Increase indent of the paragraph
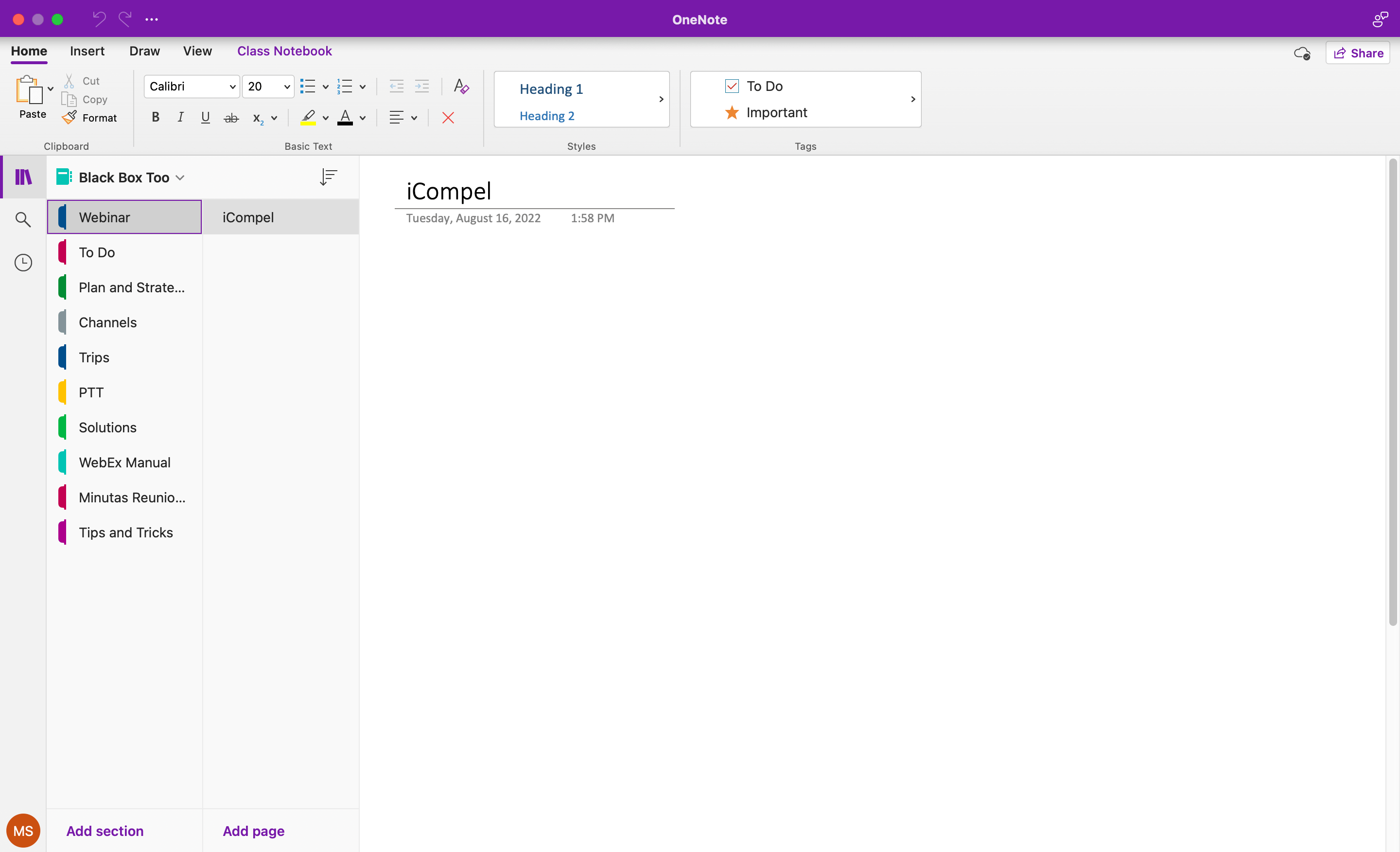 (x=421, y=87)
